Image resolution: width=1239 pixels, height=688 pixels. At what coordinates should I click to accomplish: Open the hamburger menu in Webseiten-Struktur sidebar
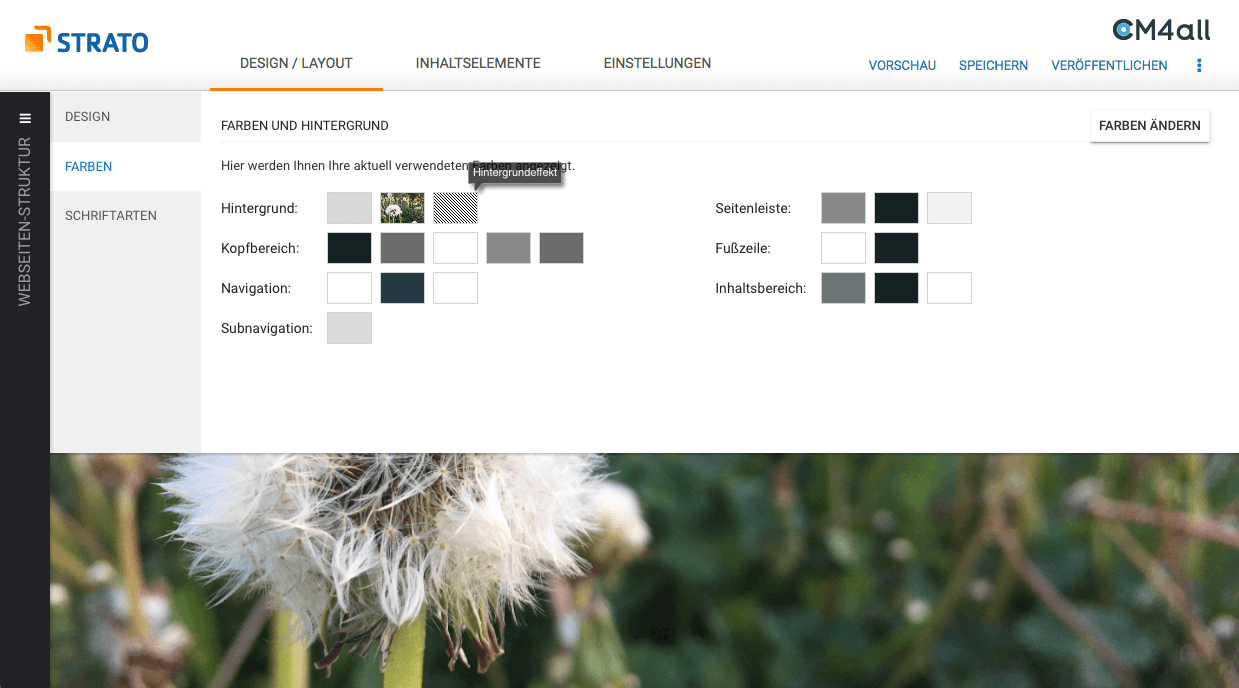pyautogui.click(x=25, y=118)
